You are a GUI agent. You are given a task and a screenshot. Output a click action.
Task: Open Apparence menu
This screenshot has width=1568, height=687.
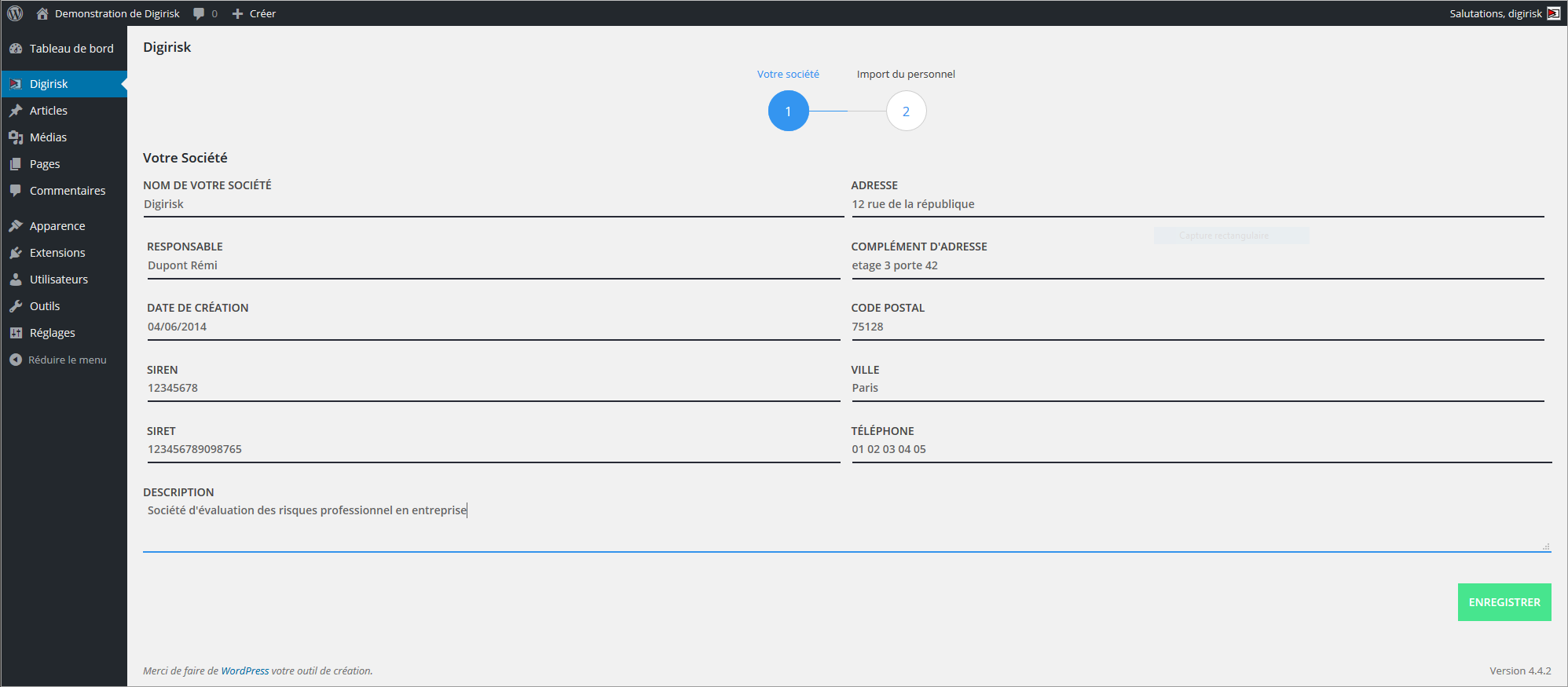[64, 226]
